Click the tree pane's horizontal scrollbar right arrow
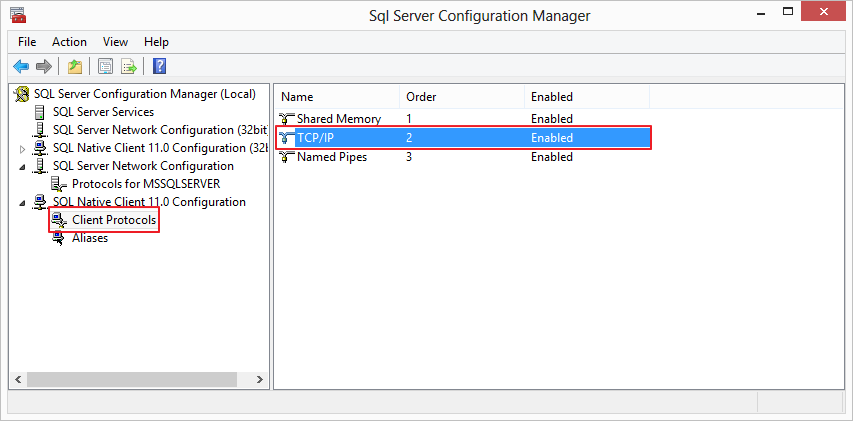This screenshot has width=853, height=421. [261, 380]
